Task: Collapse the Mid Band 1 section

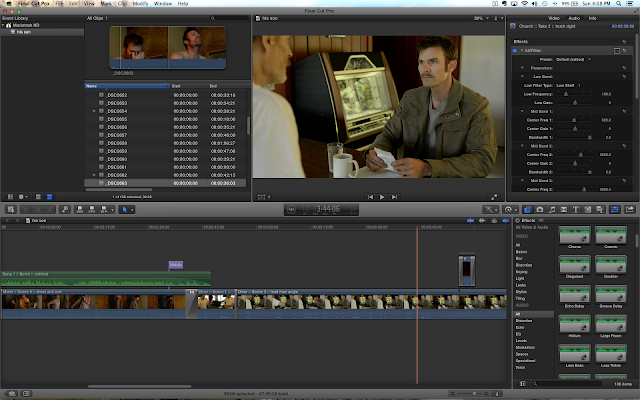Action: click(x=522, y=111)
